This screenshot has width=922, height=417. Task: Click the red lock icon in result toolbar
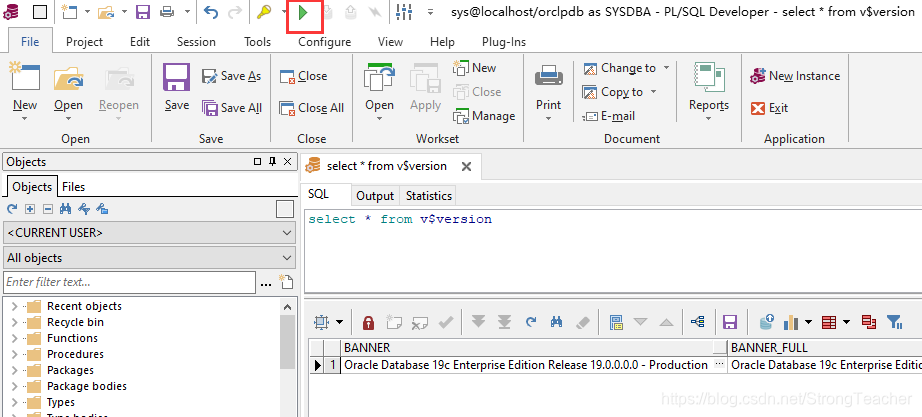point(368,322)
